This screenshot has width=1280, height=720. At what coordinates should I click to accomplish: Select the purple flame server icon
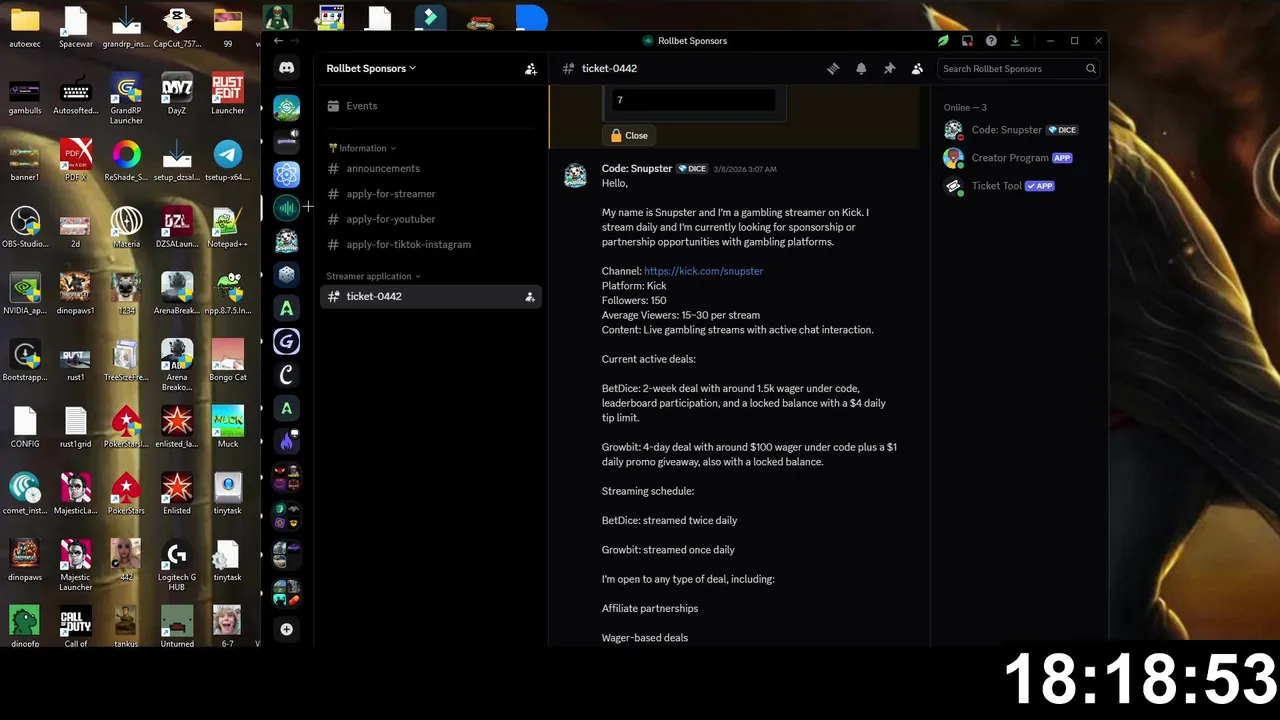tap(287, 441)
